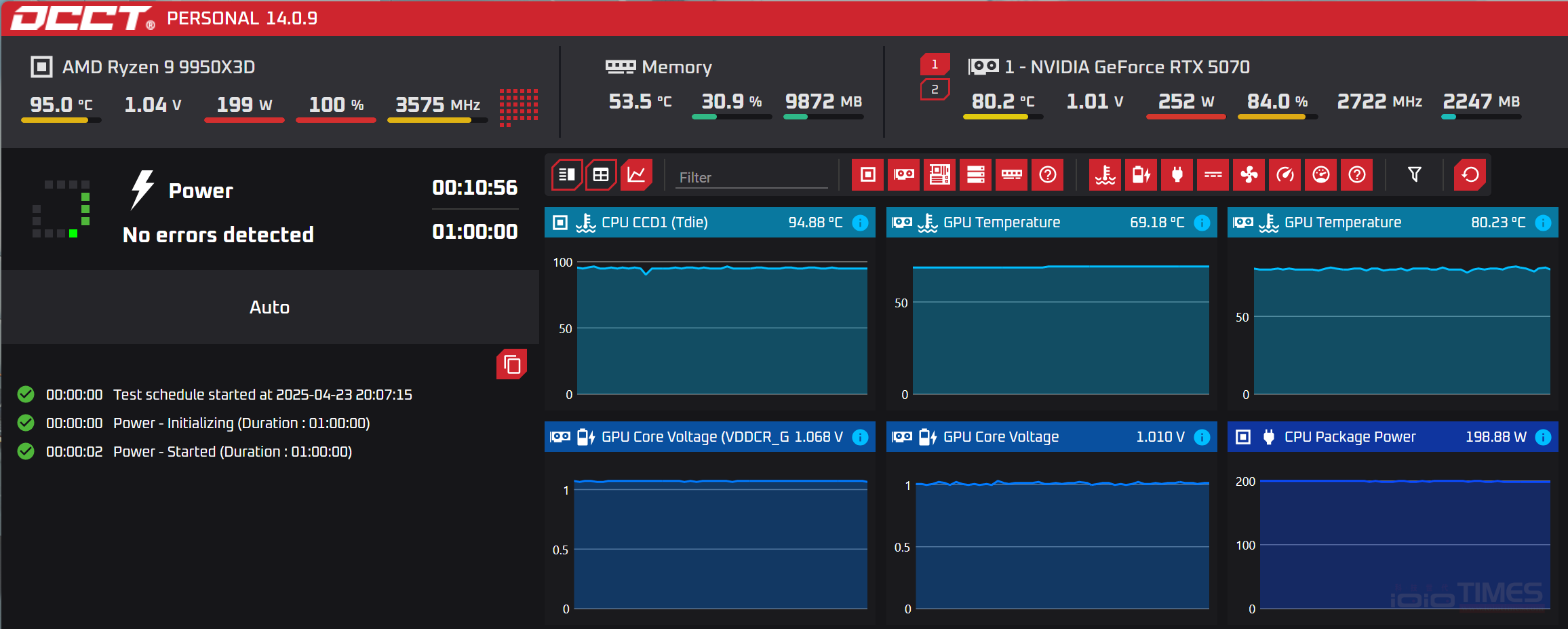
Task: Open info for 80.23 °C GPU Temperature graph
Action: [1543, 223]
